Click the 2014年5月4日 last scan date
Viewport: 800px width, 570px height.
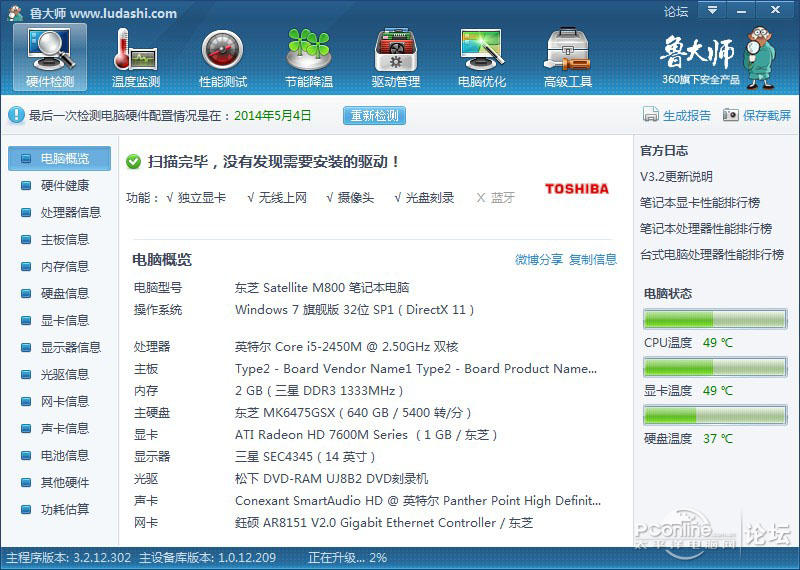coord(272,115)
